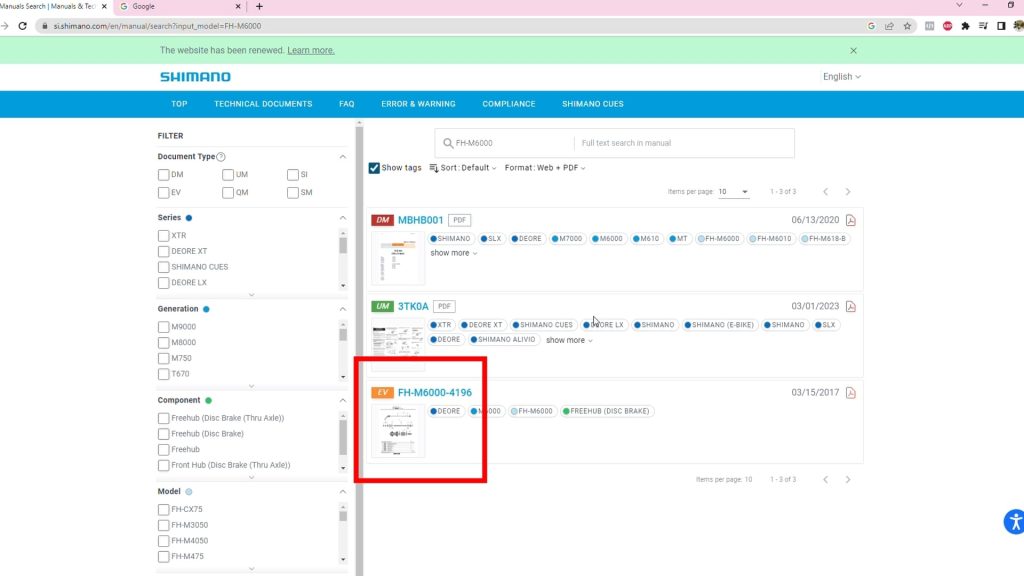Open TECHNICAL DOCUMENTS in the nav bar

point(263,104)
